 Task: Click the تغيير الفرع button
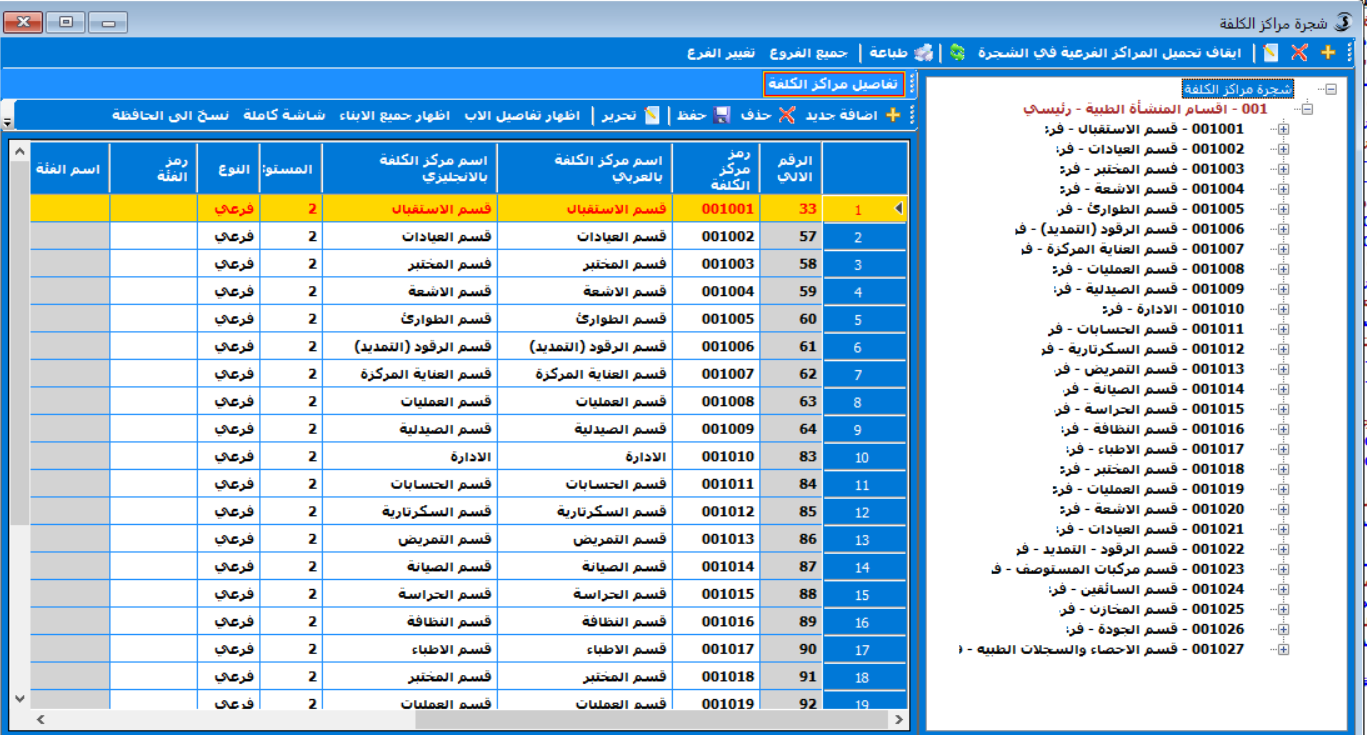tap(721, 52)
